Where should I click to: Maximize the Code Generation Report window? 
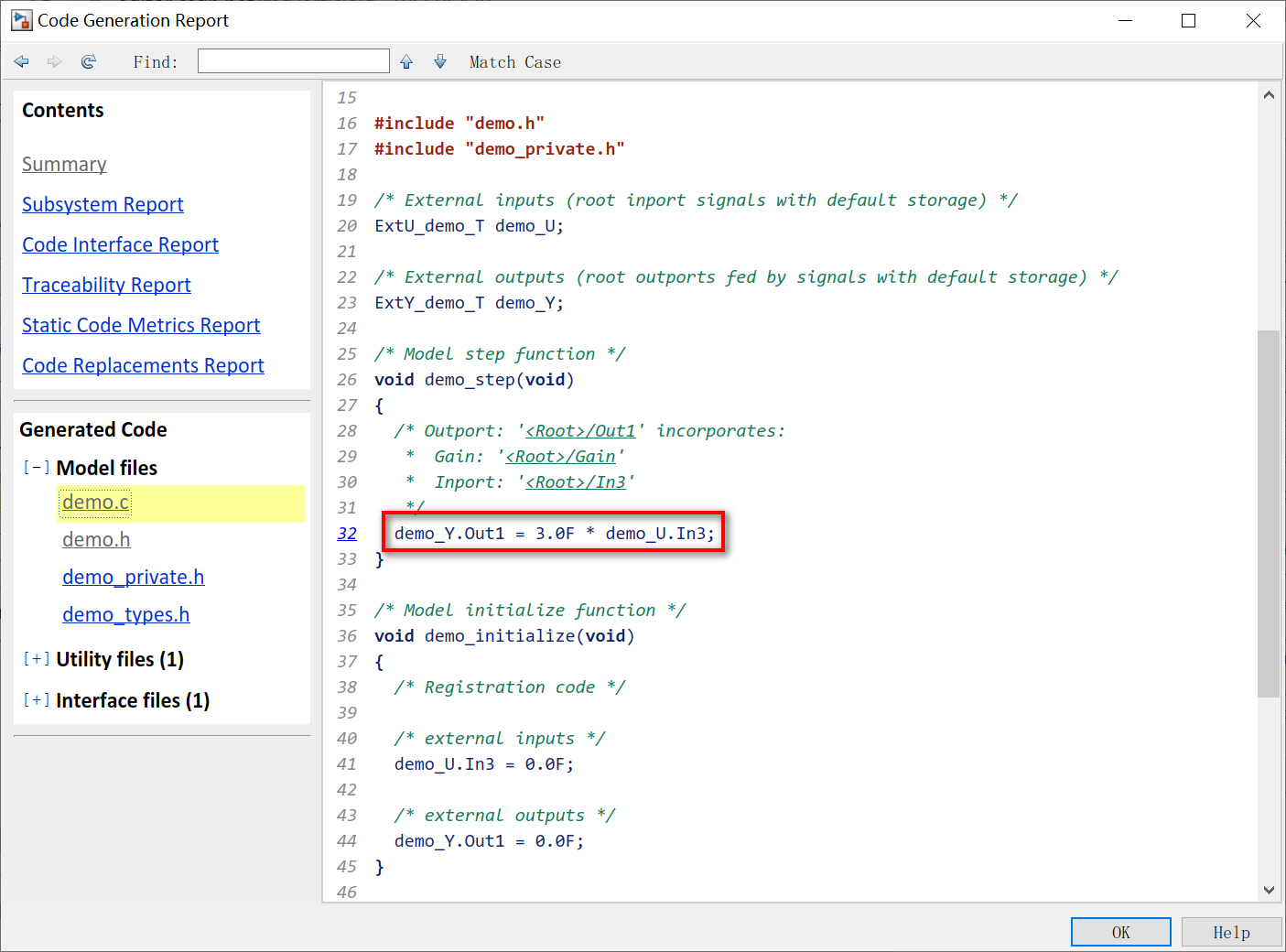[1189, 20]
